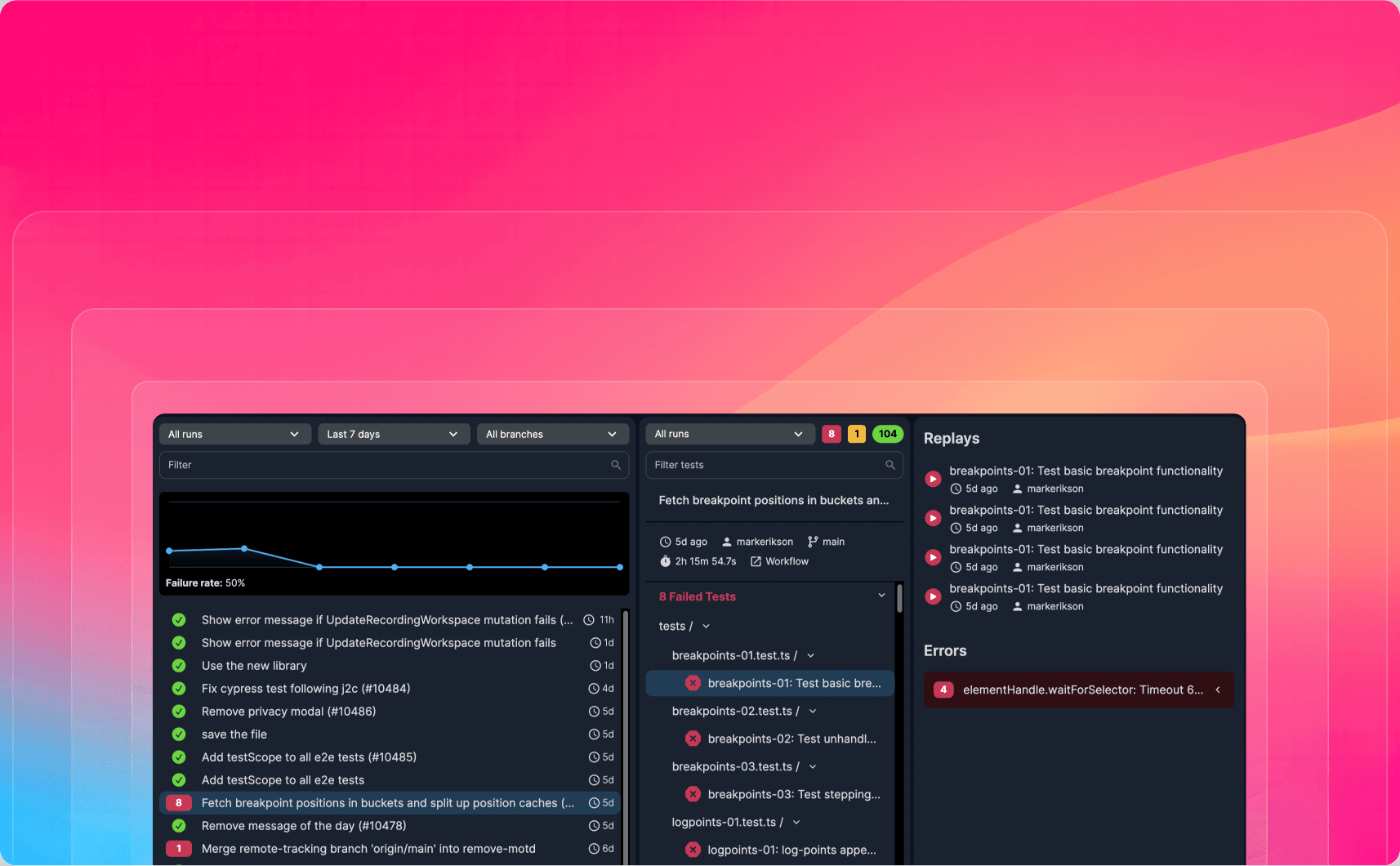
Task: Open the 'Last 7 days' dropdown
Action: [393, 434]
